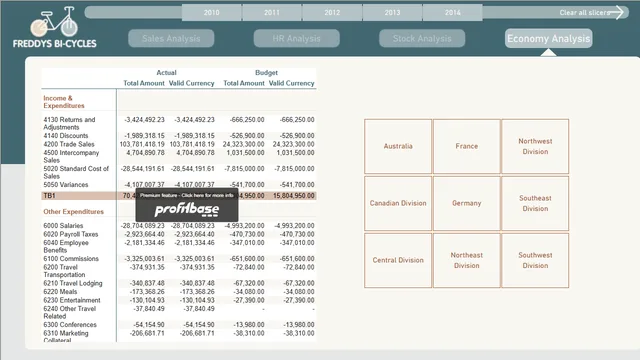The height and width of the screenshot is (360, 640).
Task: Click the Budget column group header
Action: point(266,73)
